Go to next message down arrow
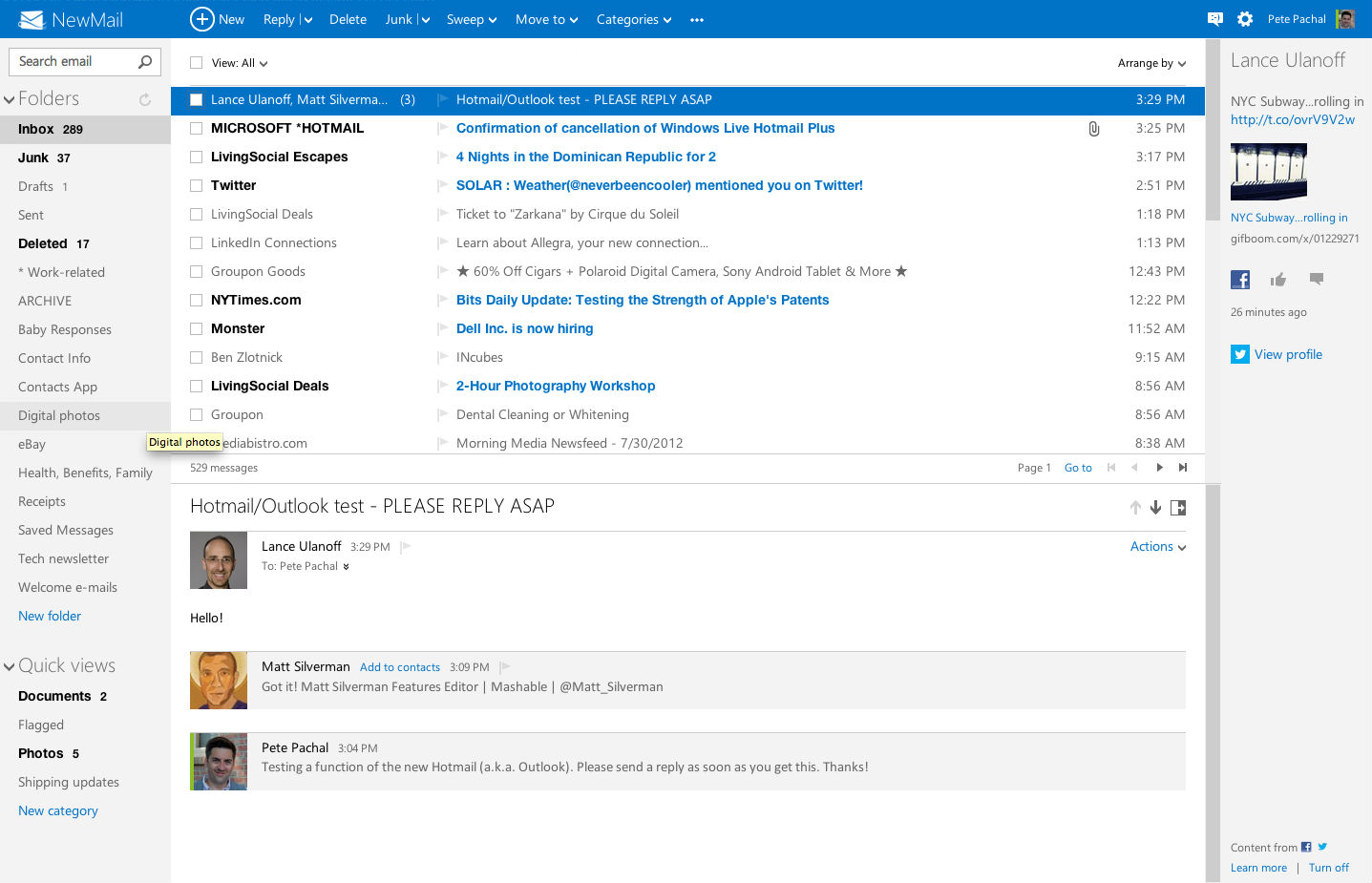Viewport: 1372px width, 883px height. (1155, 508)
